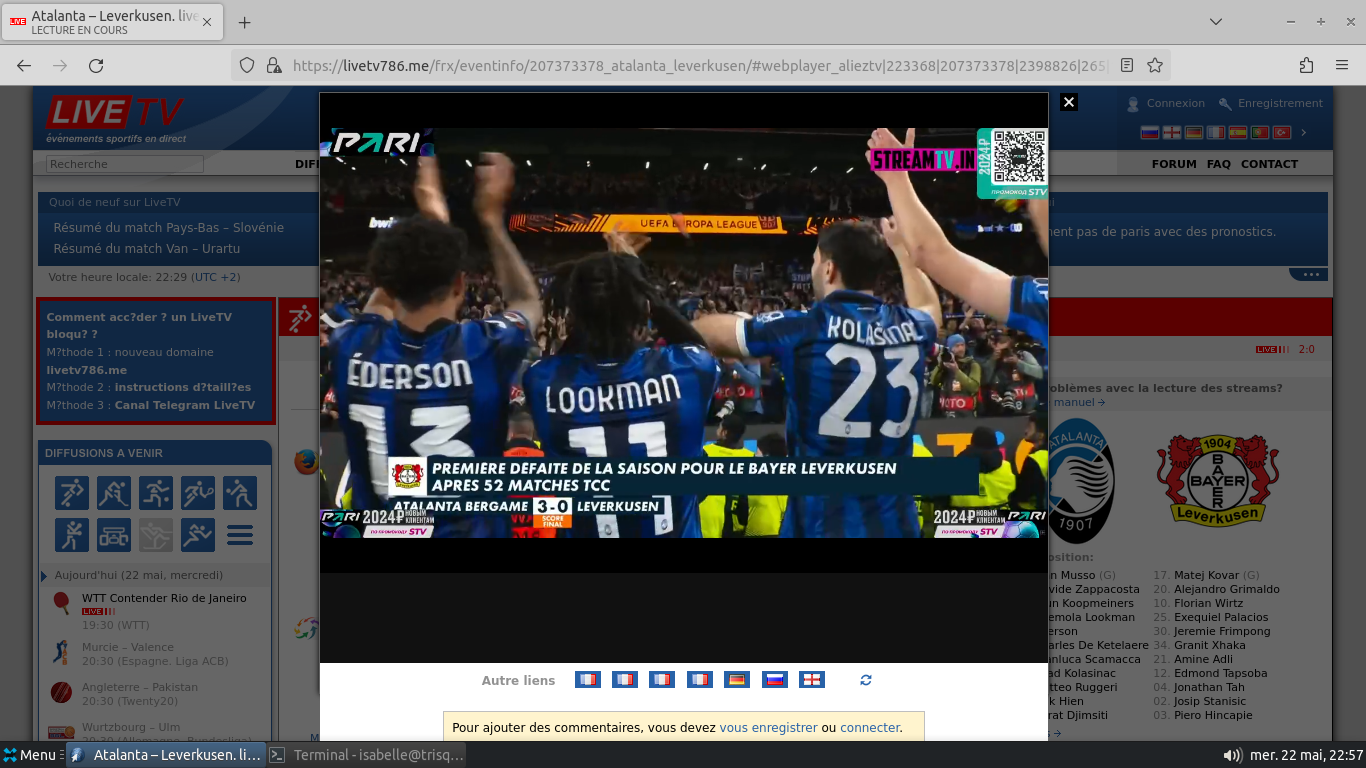Open the Firefox extensions menu
The image size is (1366, 768).
pos(1306,65)
